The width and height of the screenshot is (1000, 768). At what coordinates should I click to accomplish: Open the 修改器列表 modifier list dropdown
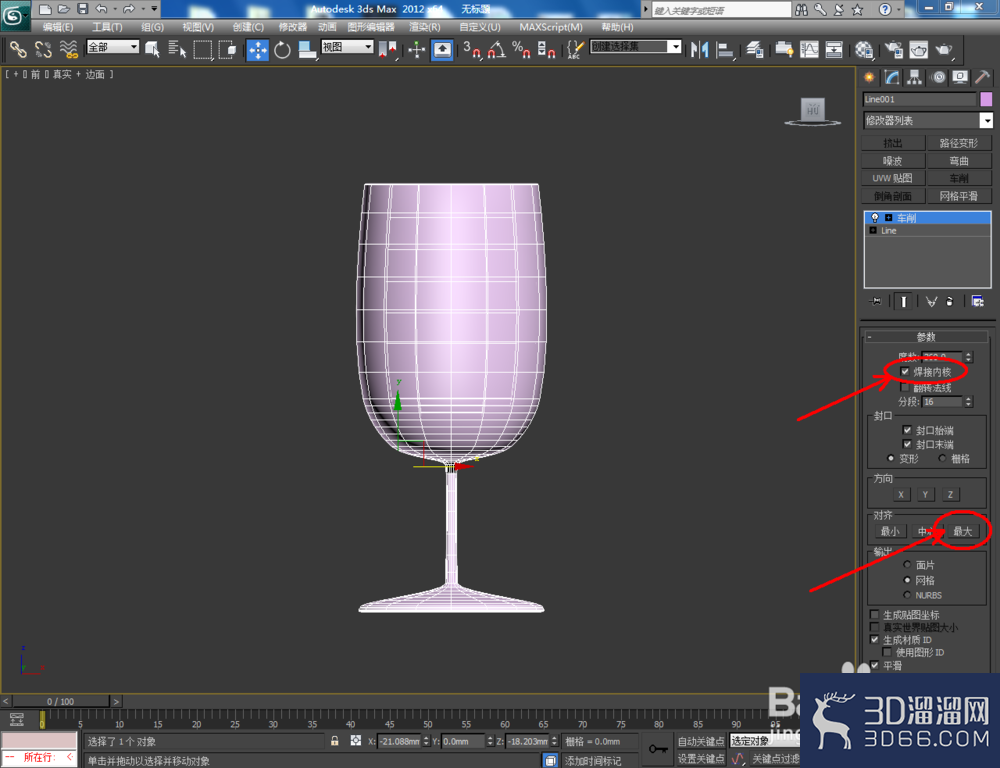[927, 120]
